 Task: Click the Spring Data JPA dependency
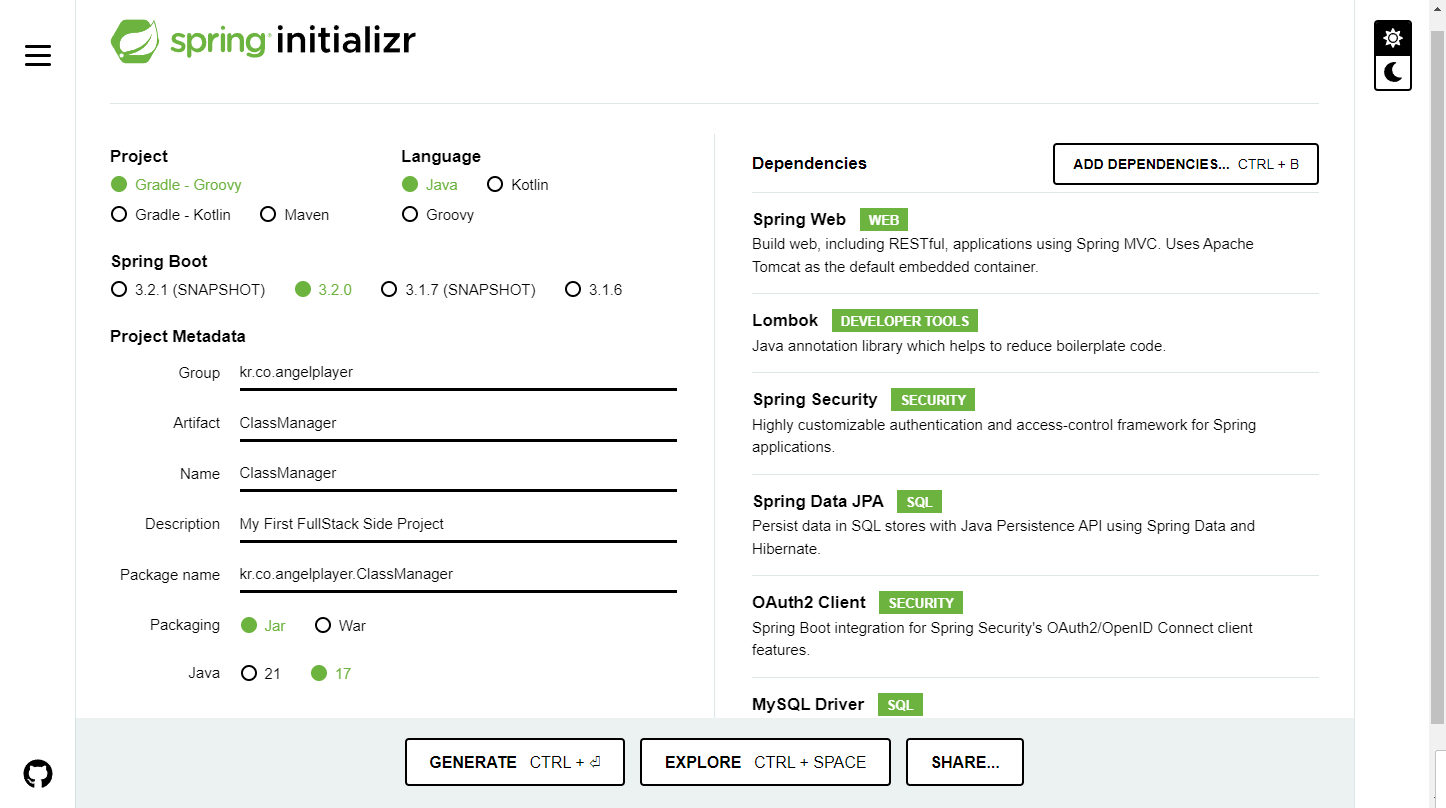tap(1035, 525)
